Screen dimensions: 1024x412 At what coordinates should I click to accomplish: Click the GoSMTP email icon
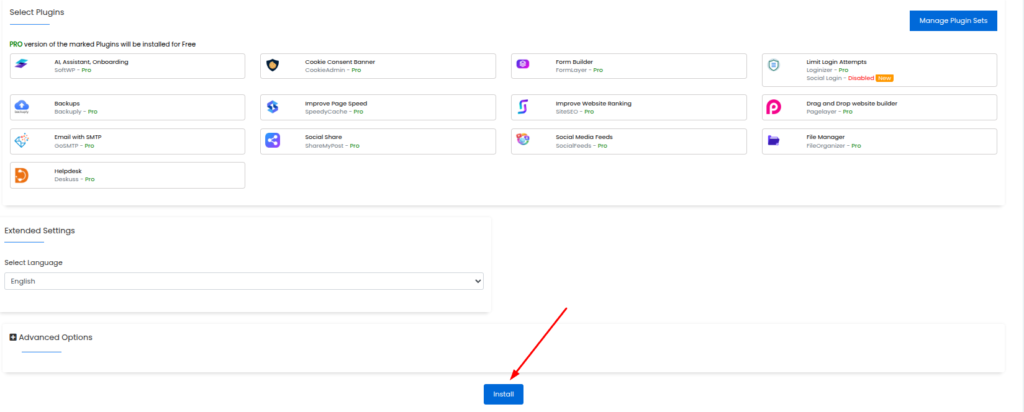tap(22, 141)
